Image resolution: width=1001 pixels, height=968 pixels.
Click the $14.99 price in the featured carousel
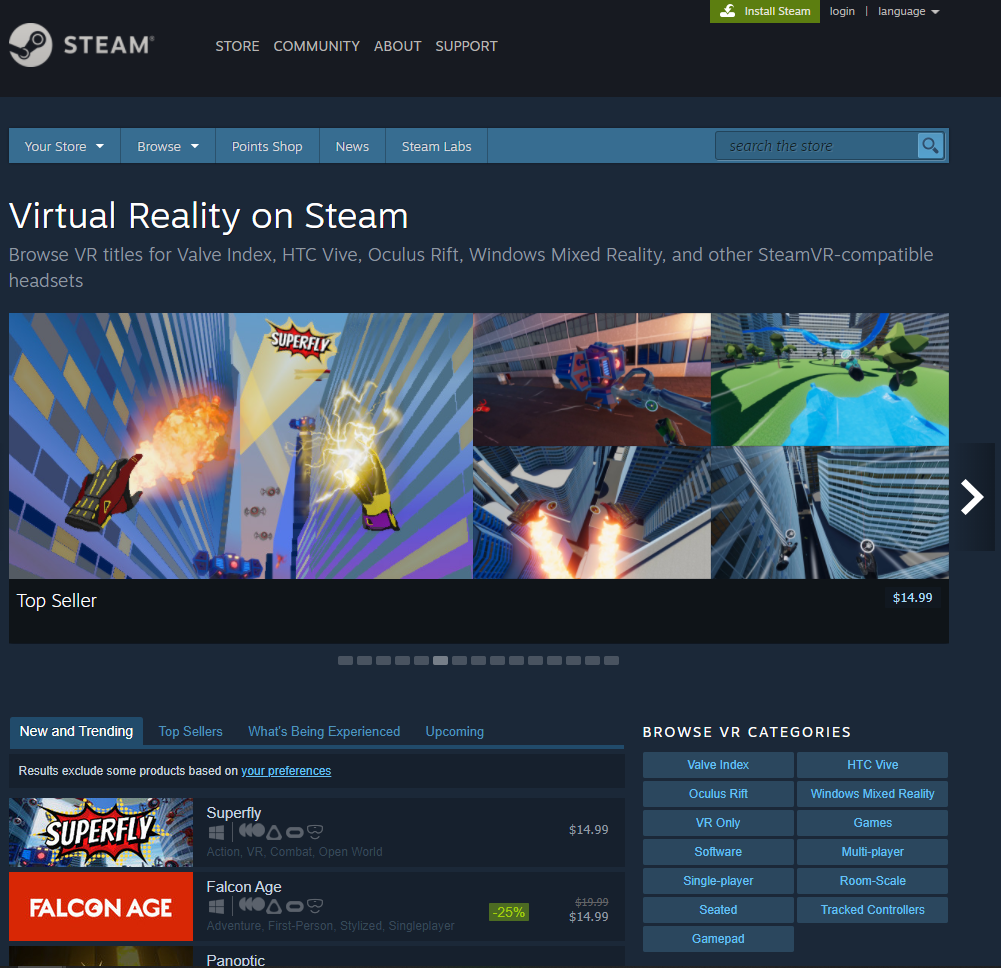(912, 598)
